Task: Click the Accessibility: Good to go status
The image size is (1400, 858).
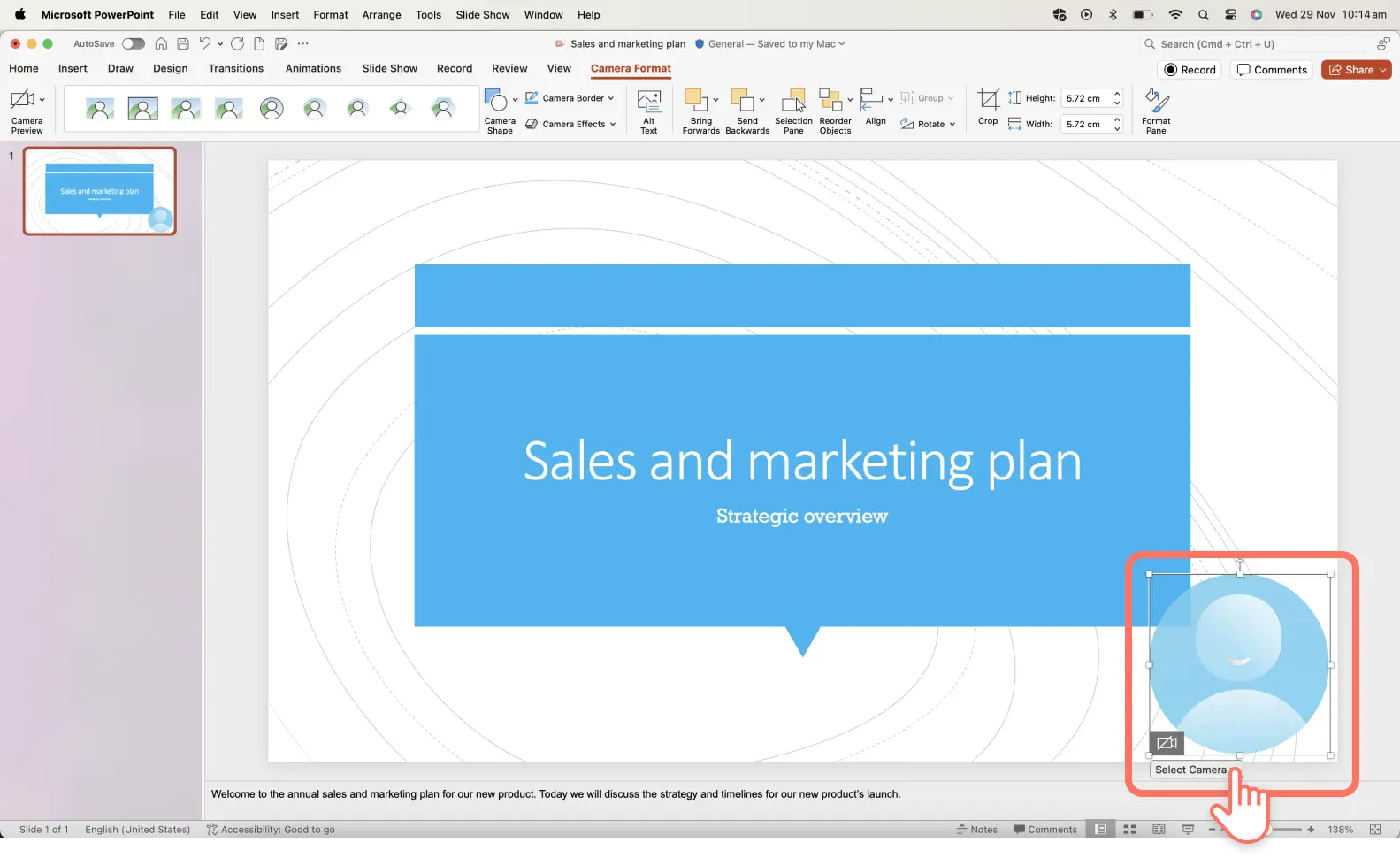Action: pos(271,830)
